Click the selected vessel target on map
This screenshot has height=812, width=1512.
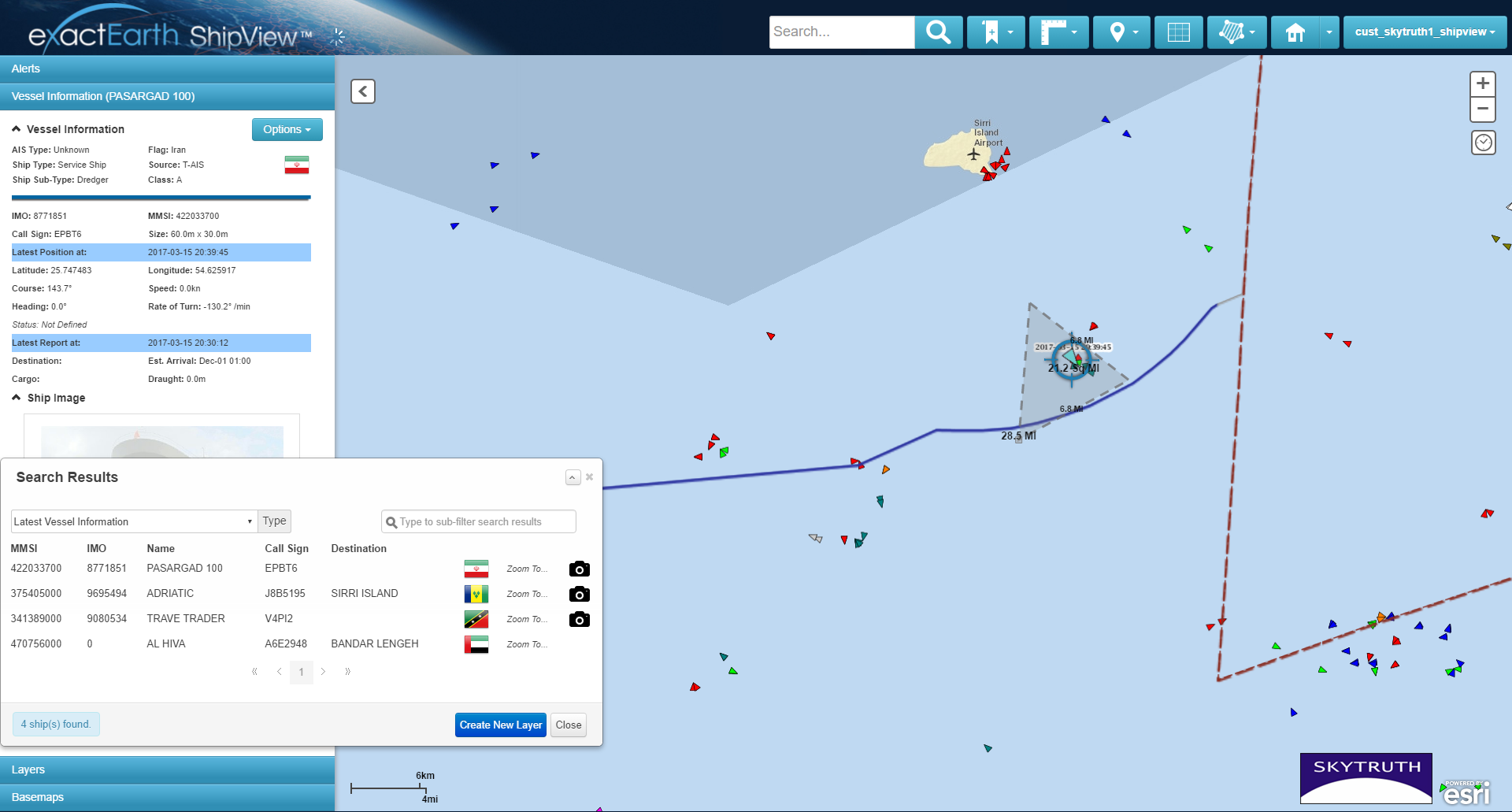[1072, 361]
